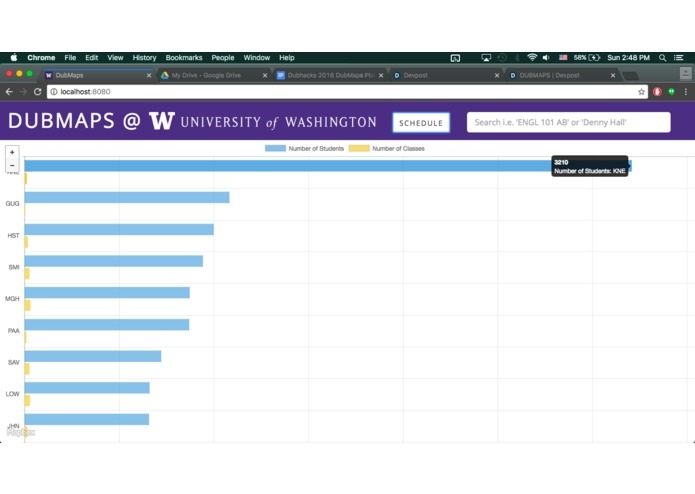Viewport: 695px width, 494px height.
Task: Close the Dubhacks 2016 doc tab
Action: [x=381, y=76]
